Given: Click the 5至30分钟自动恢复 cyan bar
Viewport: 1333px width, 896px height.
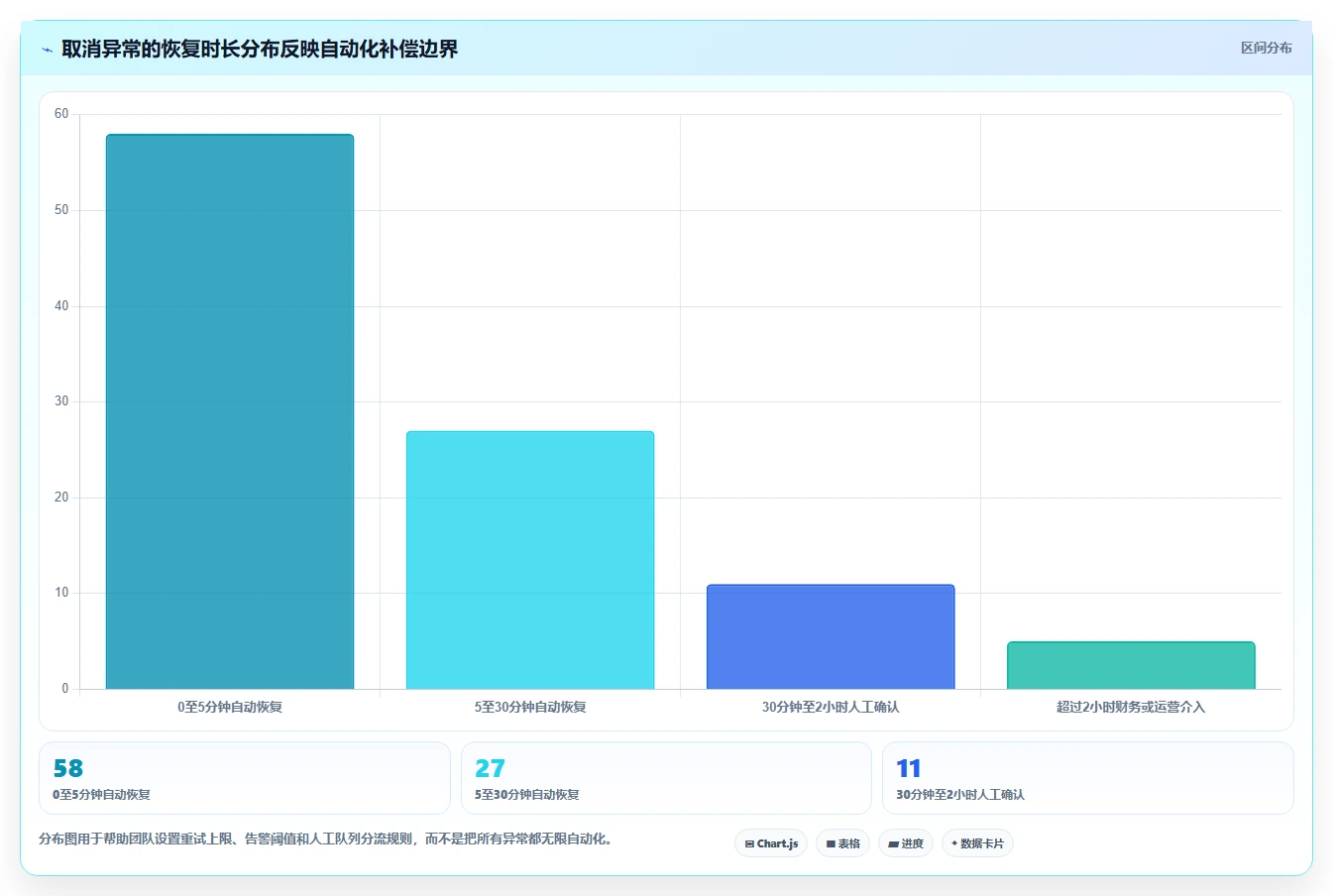Looking at the screenshot, I should coord(530,560).
